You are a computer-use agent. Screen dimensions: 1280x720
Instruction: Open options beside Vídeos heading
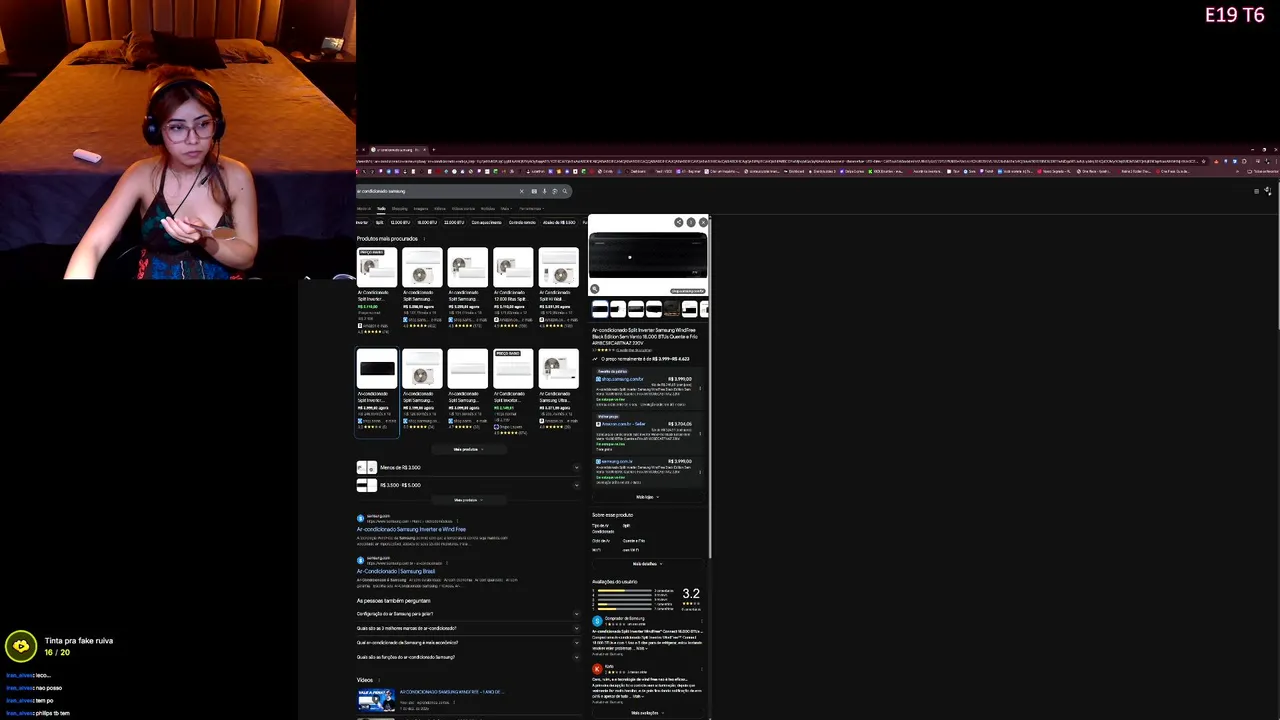click(x=379, y=680)
